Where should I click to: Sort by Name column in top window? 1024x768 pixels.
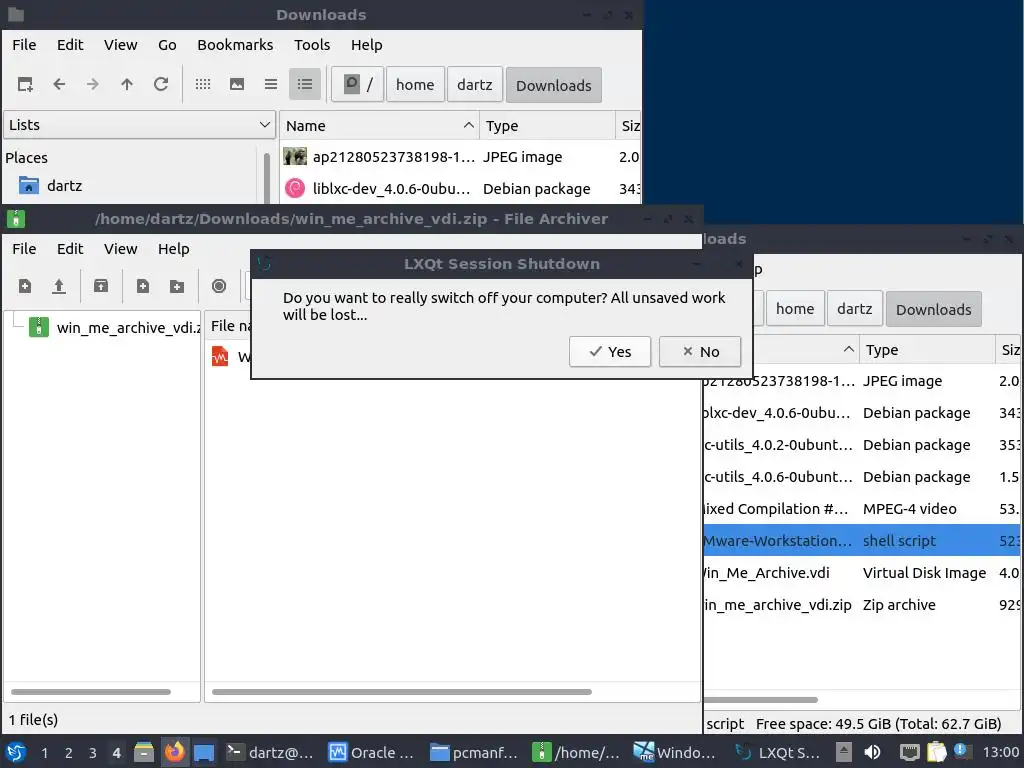pos(379,125)
